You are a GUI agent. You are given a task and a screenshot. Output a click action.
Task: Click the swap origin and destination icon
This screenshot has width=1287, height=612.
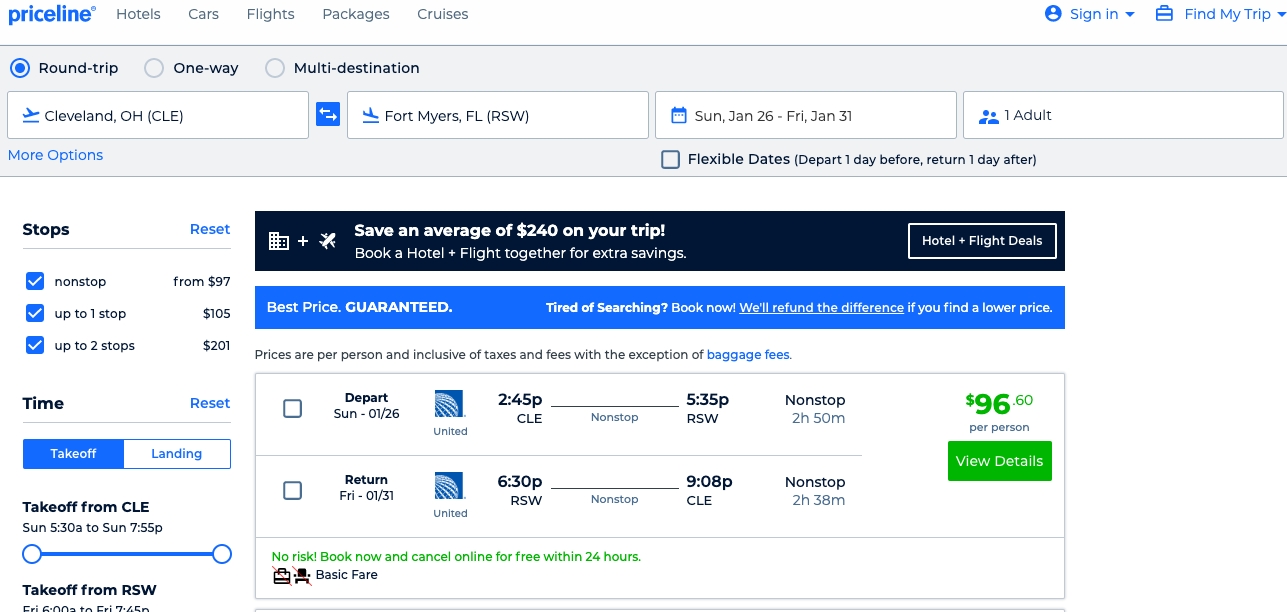tap(328, 114)
